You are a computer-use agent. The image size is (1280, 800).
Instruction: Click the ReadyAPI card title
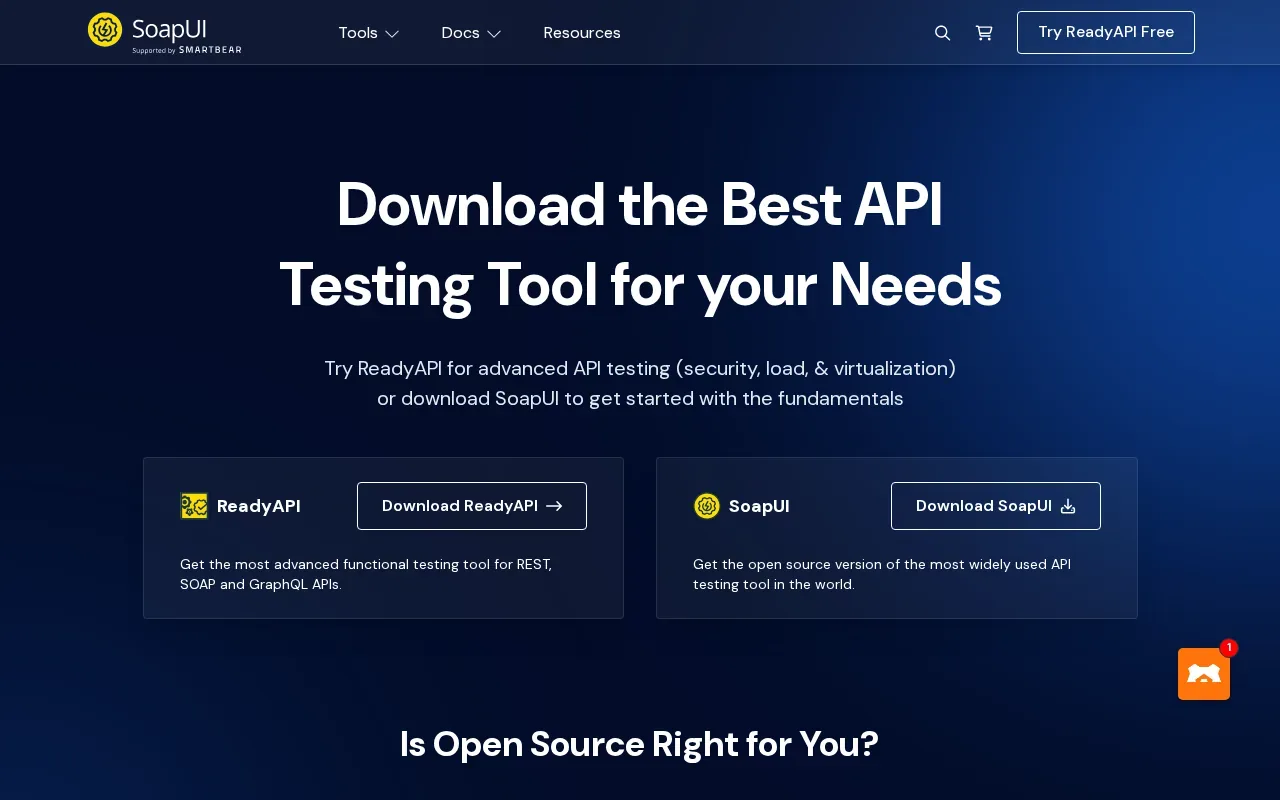pyautogui.click(x=258, y=506)
